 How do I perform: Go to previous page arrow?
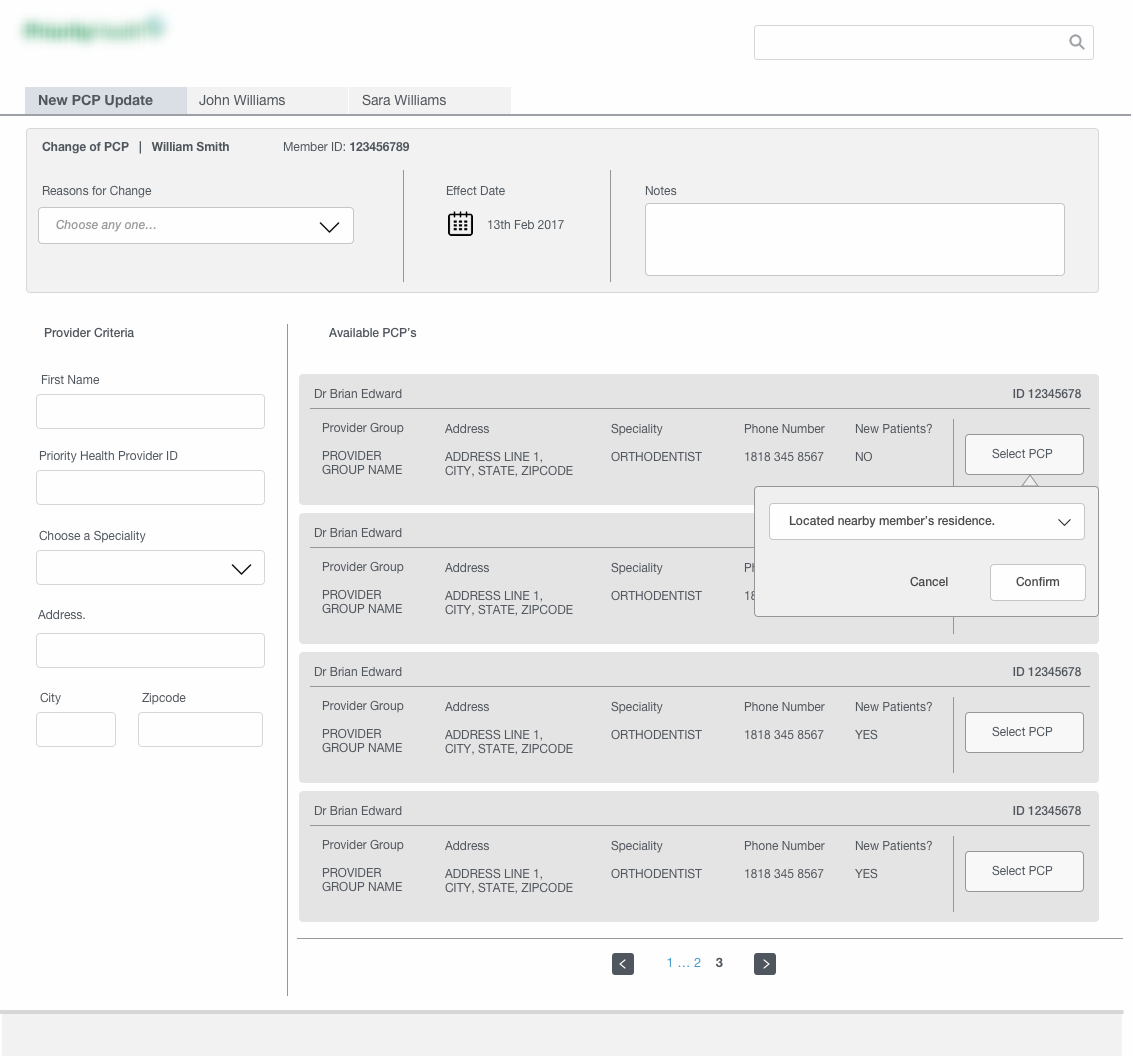coord(623,964)
